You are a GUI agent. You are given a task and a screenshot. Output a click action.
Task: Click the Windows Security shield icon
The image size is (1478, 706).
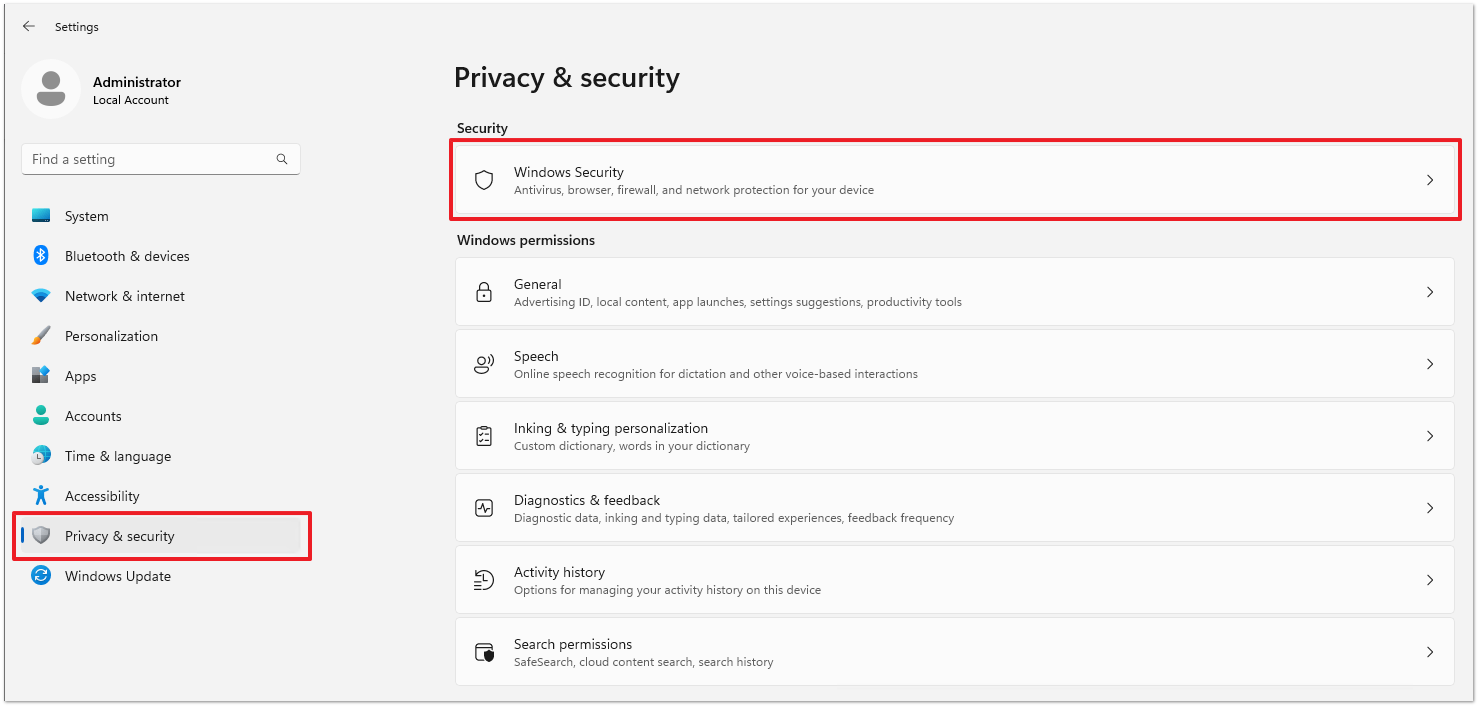(x=484, y=180)
